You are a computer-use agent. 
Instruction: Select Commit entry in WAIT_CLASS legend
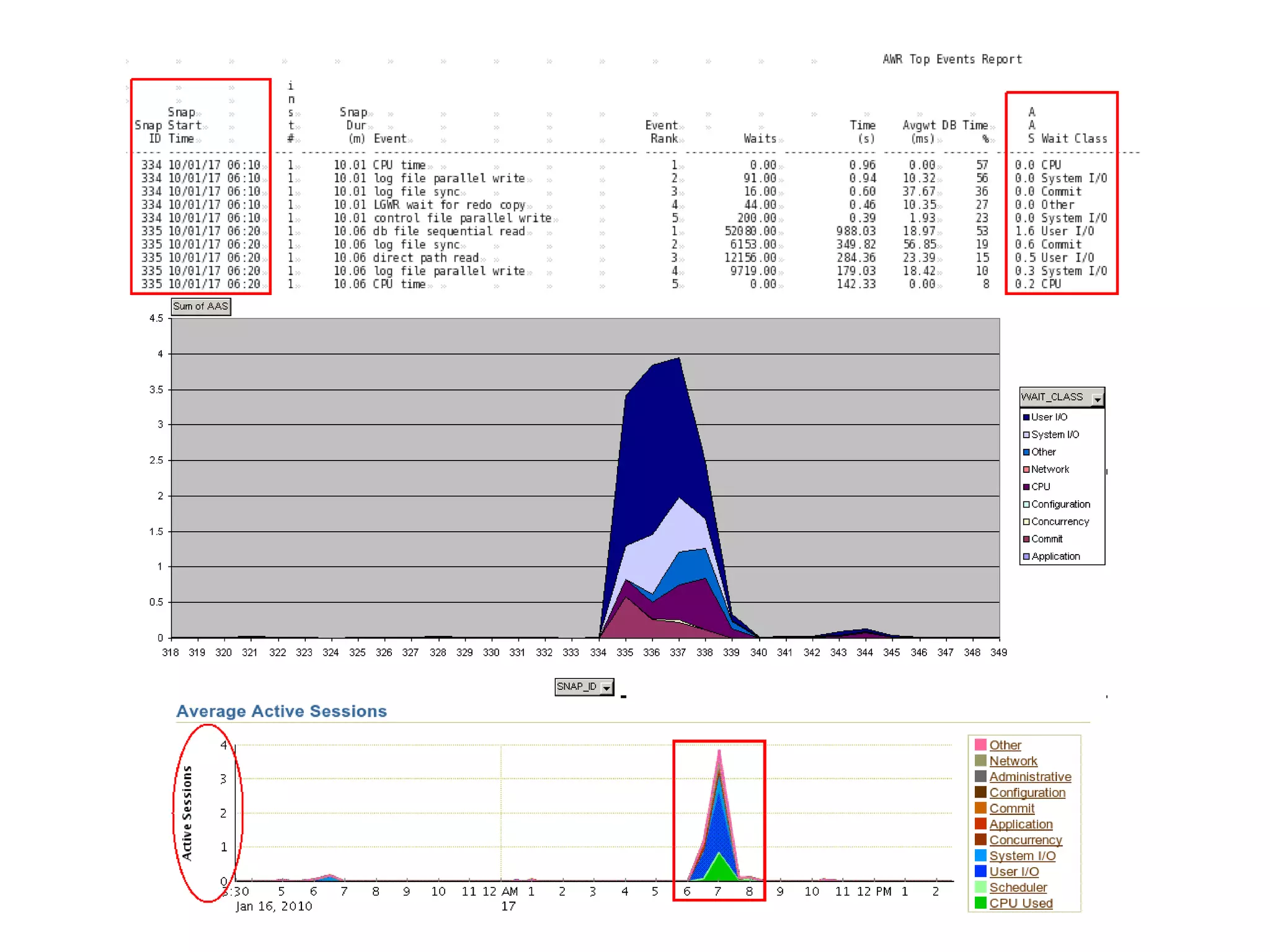[x=1046, y=539]
